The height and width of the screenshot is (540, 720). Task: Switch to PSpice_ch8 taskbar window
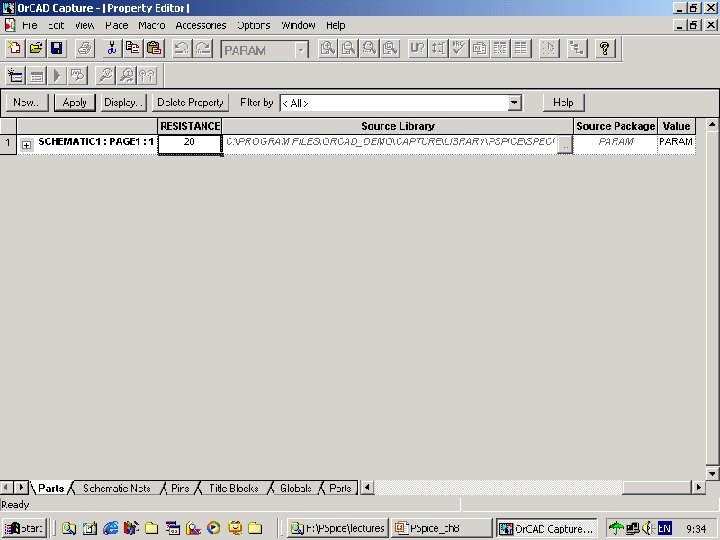(441, 529)
